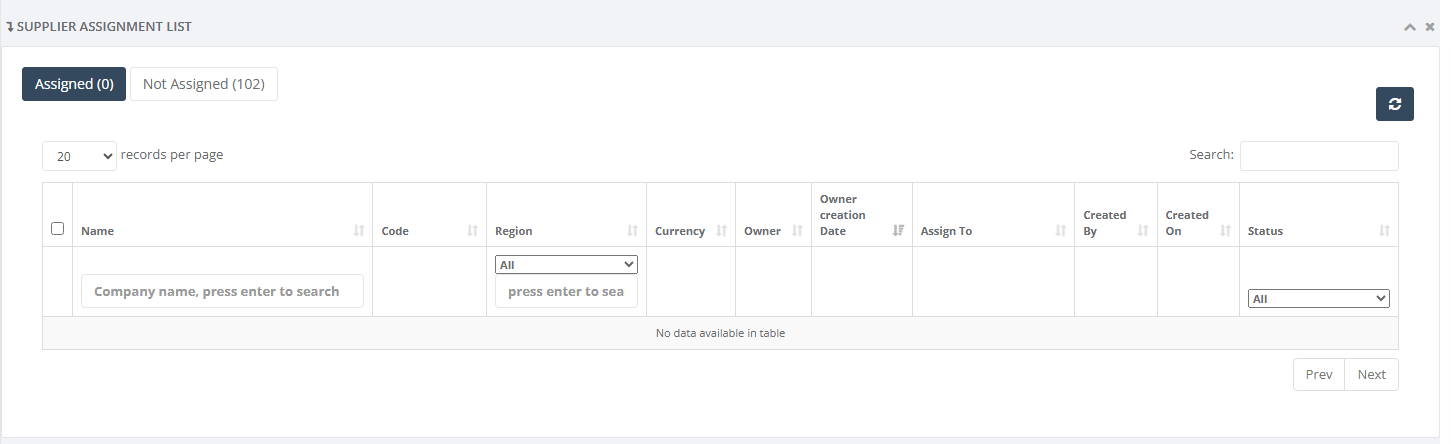The height and width of the screenshot is (444, 1451).
Task: Sort by Region column arrows
Action: 632,231
